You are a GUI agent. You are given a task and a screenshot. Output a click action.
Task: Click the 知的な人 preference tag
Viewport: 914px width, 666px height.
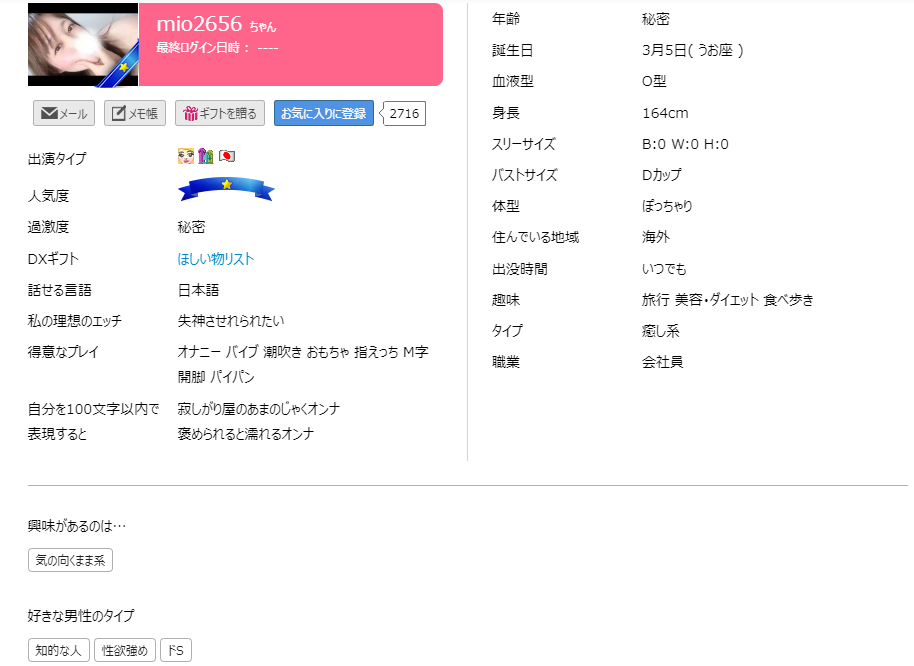pyautogui.click(x=57, y=649)
